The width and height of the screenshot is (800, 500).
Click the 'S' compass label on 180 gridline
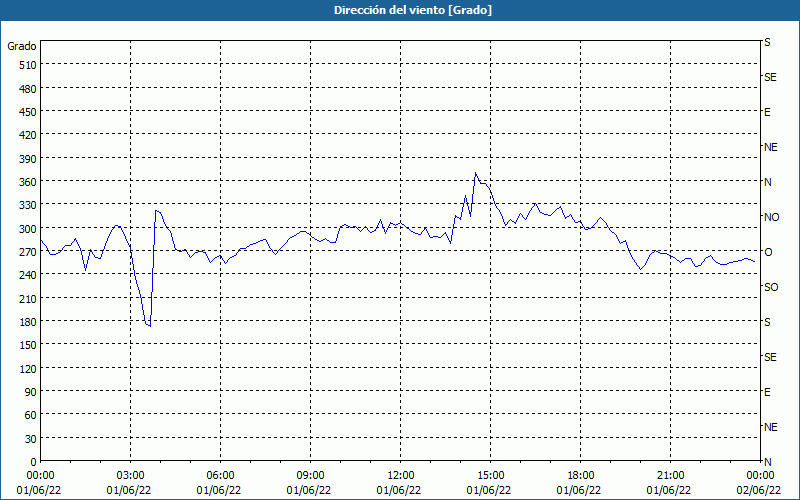point(767,322)
